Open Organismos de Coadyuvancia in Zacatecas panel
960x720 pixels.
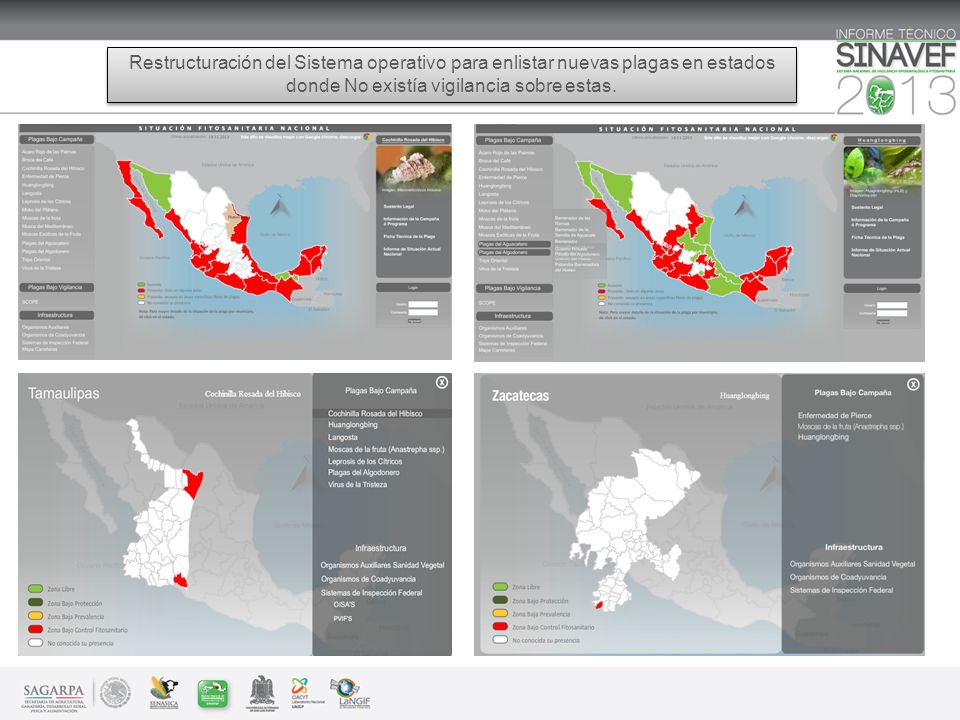pyautogui.click(x=838, y=577)
